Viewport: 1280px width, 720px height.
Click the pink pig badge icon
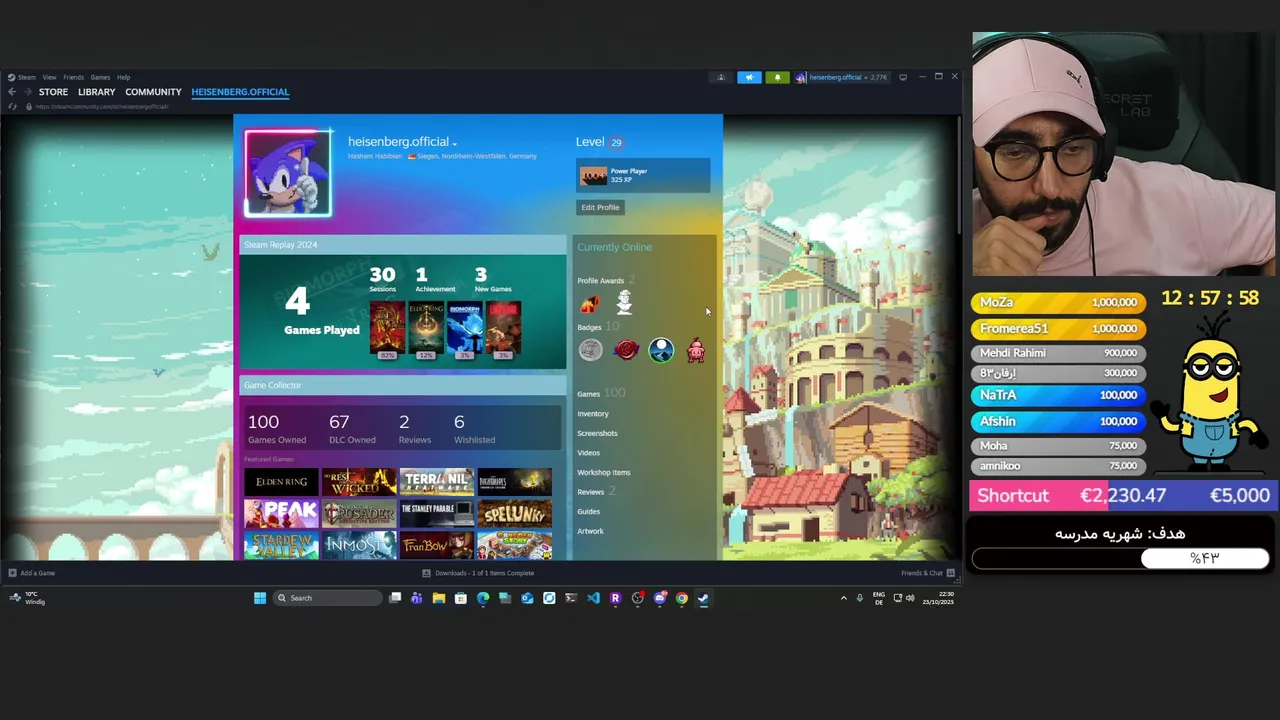(696, 350)
